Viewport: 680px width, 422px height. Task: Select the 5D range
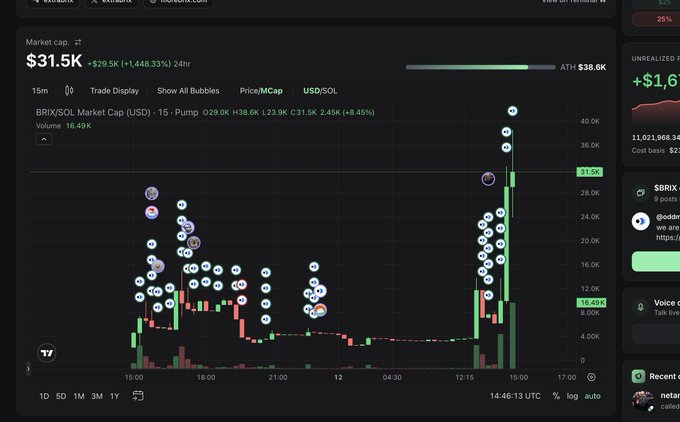[61, 396]
